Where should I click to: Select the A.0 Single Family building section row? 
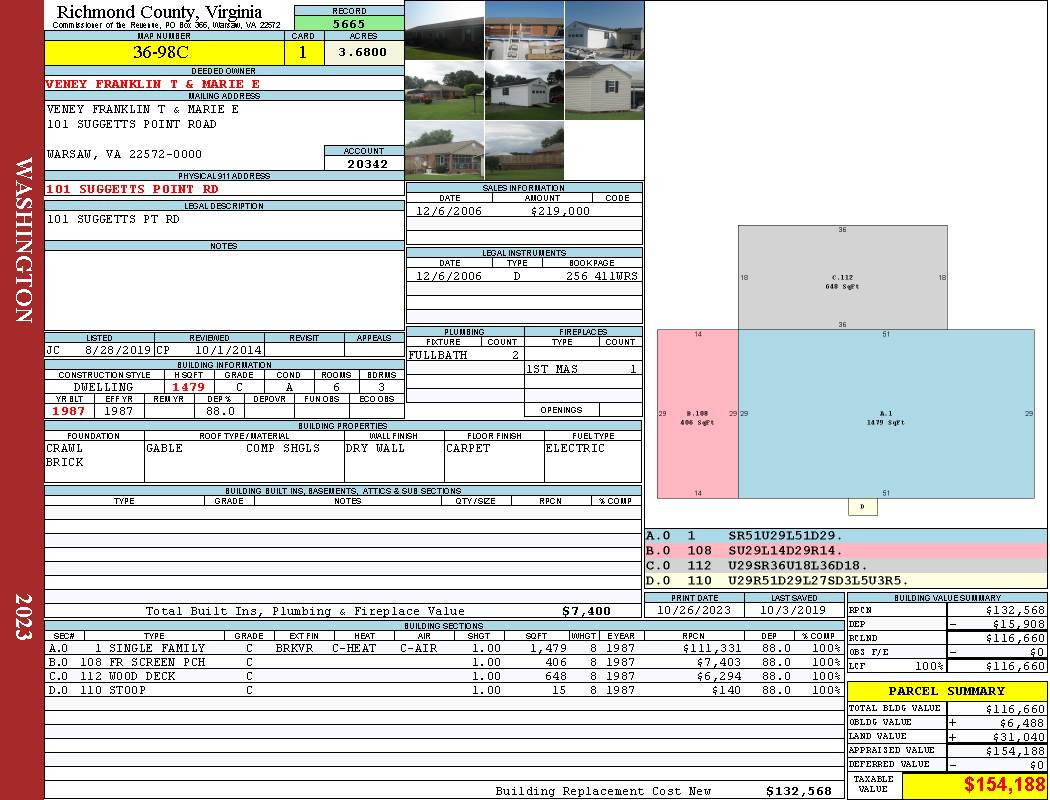click(443, 648)
